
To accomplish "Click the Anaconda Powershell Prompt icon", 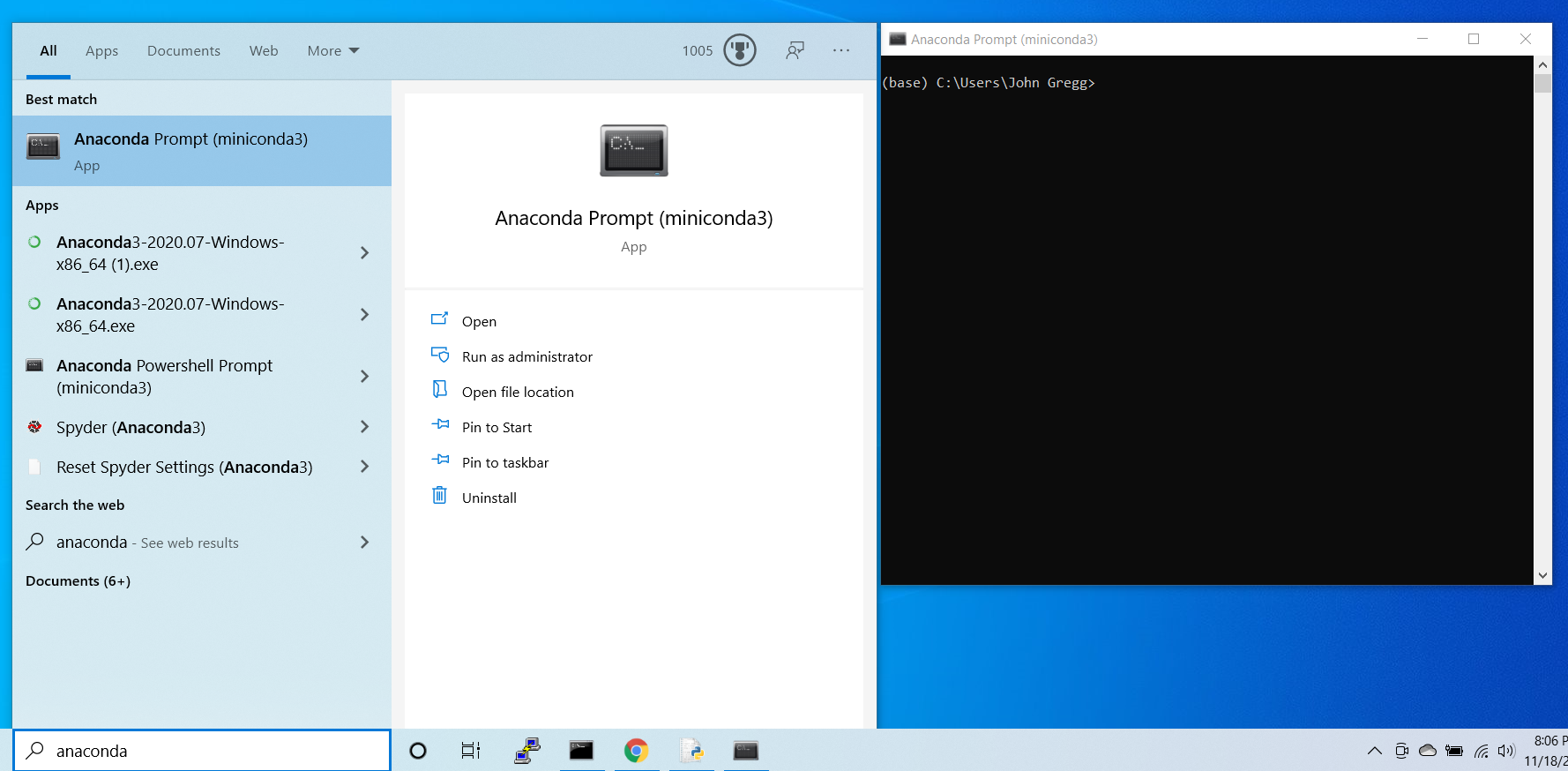I will 34,365.
